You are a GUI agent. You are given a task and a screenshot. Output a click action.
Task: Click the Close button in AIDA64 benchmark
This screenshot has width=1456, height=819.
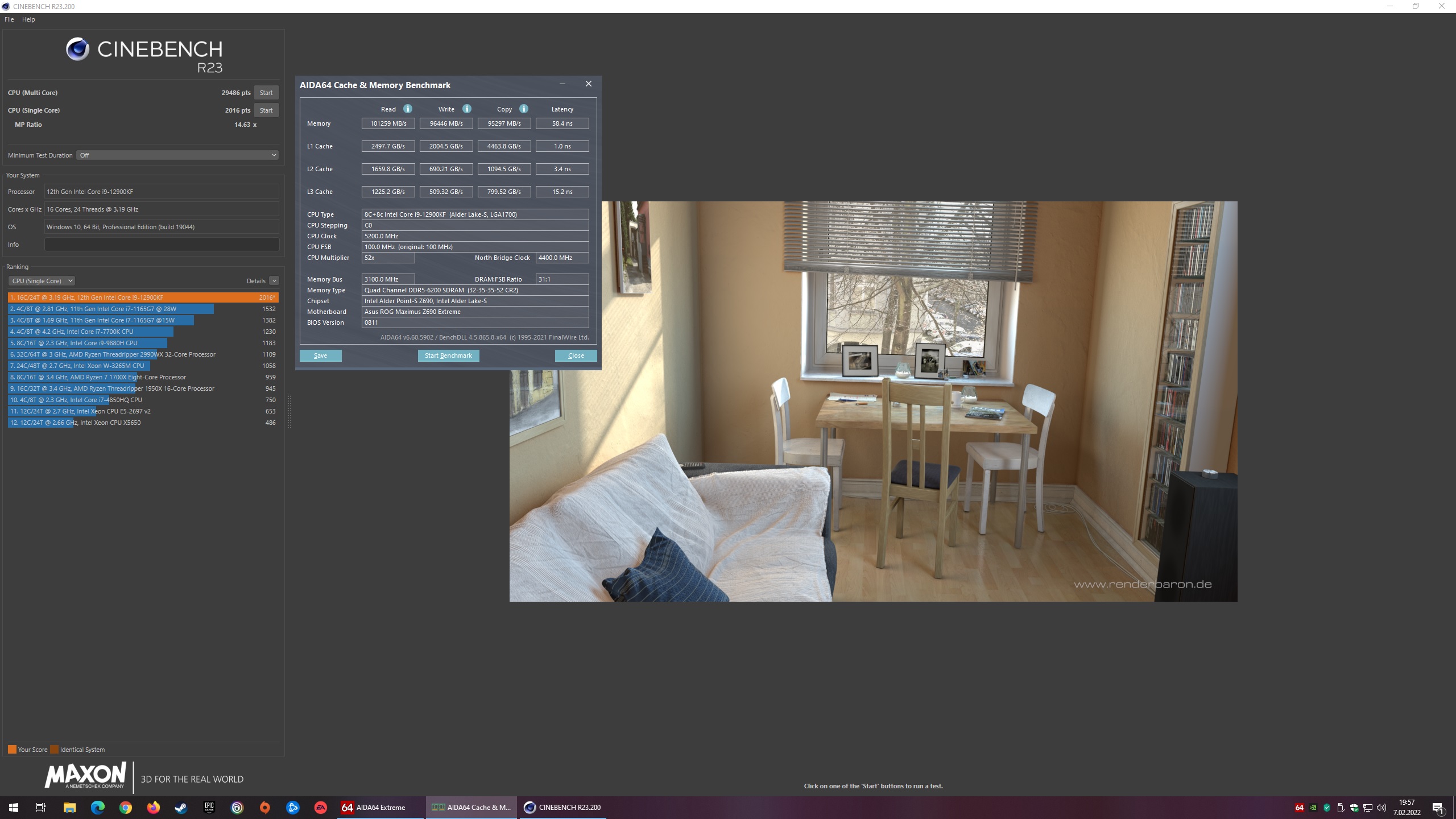pos(576,355)
